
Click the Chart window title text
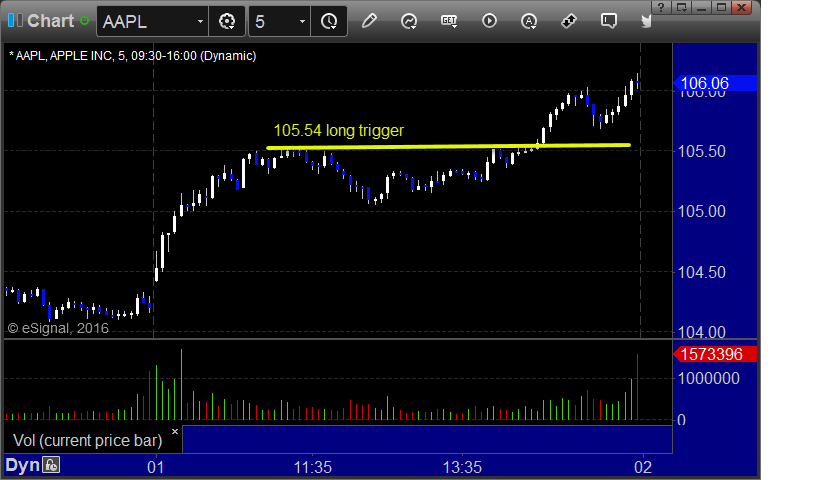(x=51, y=21)
